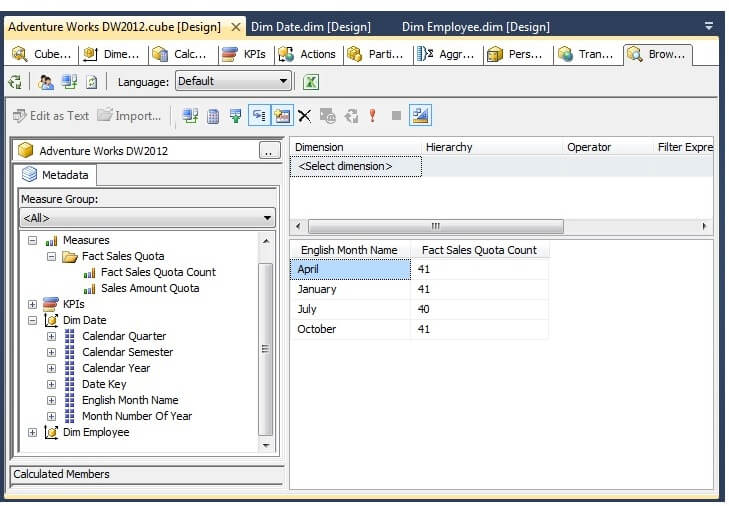
Task: Open the Measure Group All dropdown
Action: (x=147, y=217)
